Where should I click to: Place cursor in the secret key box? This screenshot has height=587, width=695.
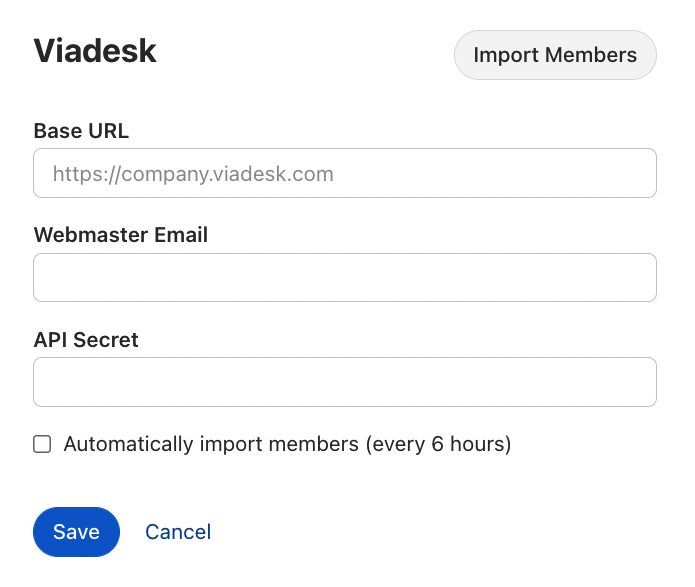(345, 382)
